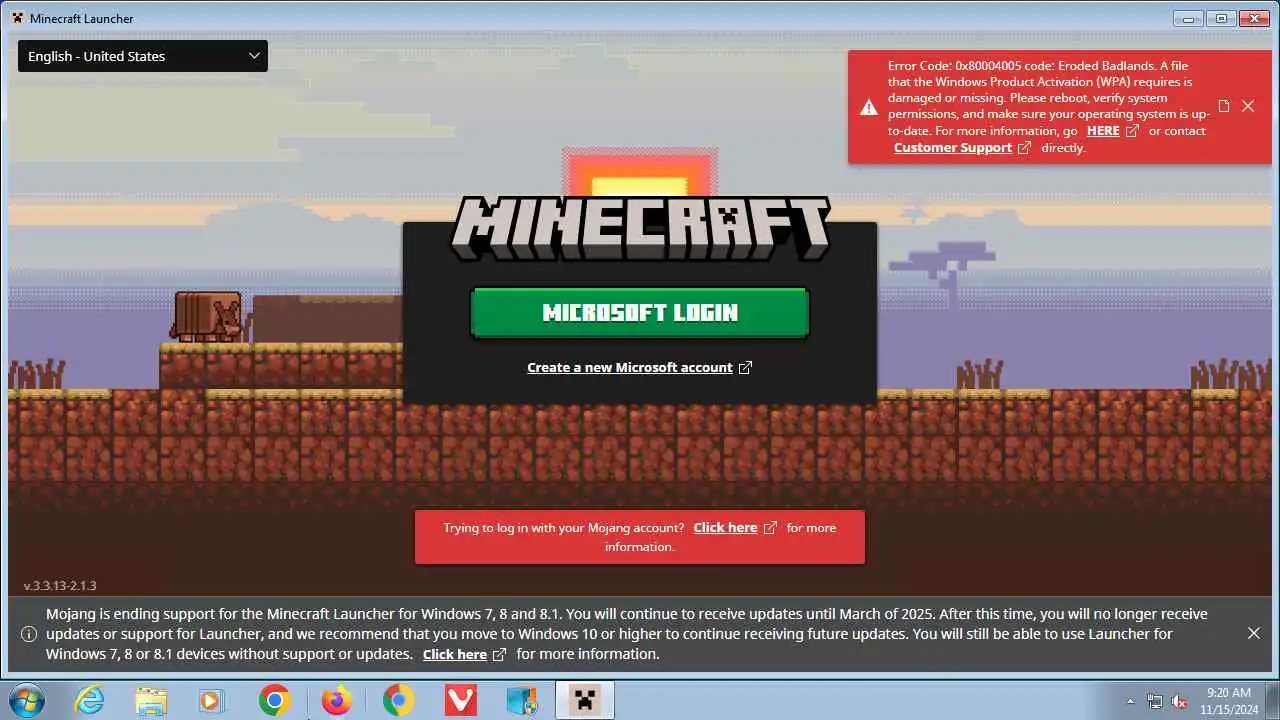Launch Internet Explorer from taskbar
Viewport: 1280px width, 720px height.
[89, 701]
